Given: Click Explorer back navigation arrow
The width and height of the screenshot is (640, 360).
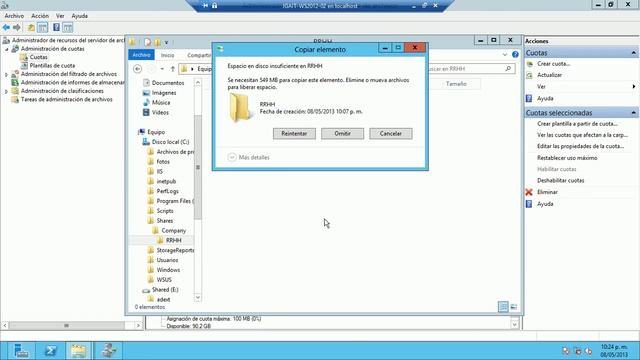Looking at the screenshot, I should tap(138, 69).
